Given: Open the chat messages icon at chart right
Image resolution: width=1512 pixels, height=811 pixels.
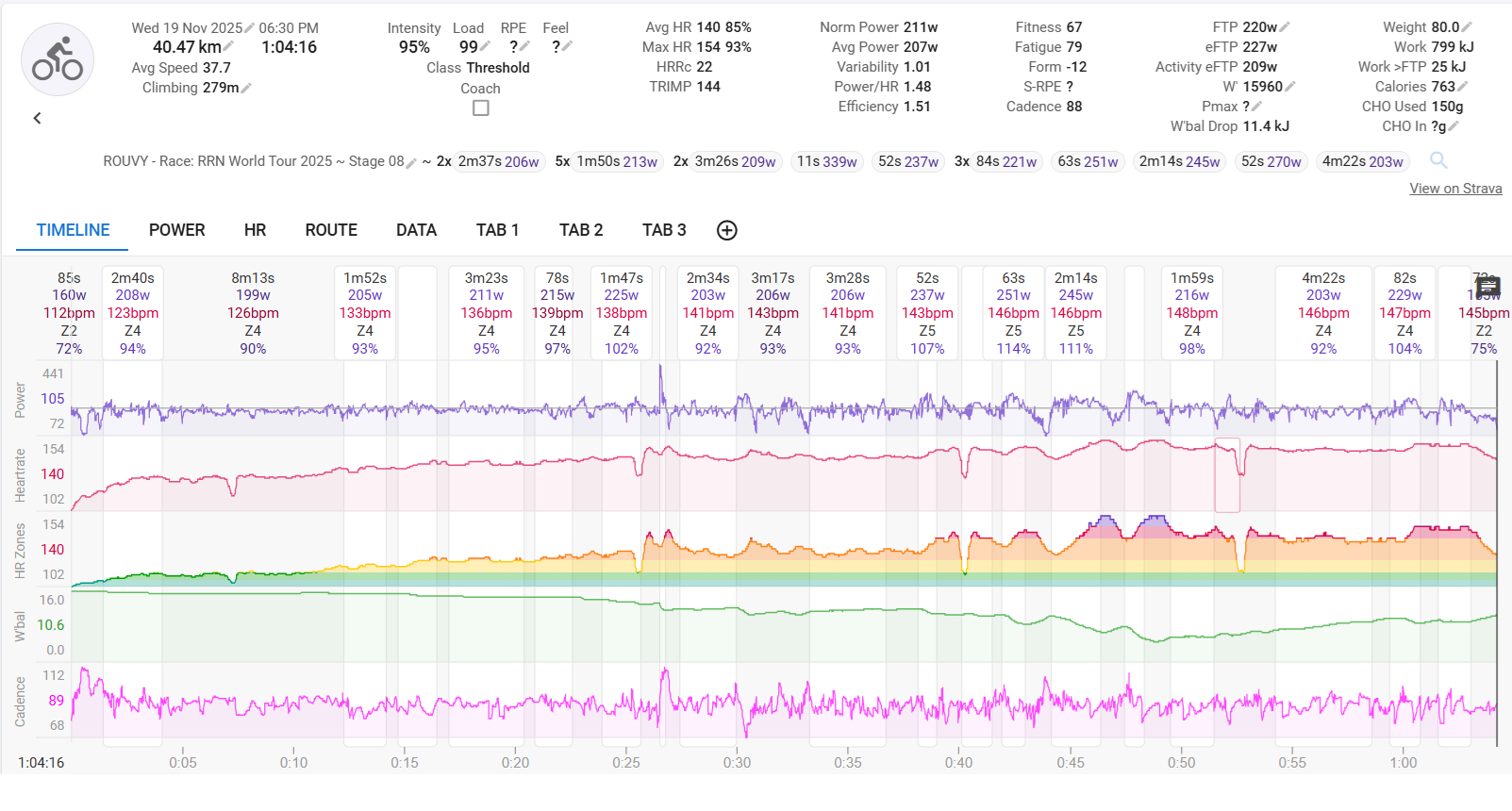Looking at the screenshot, I should click(1487, 287).
